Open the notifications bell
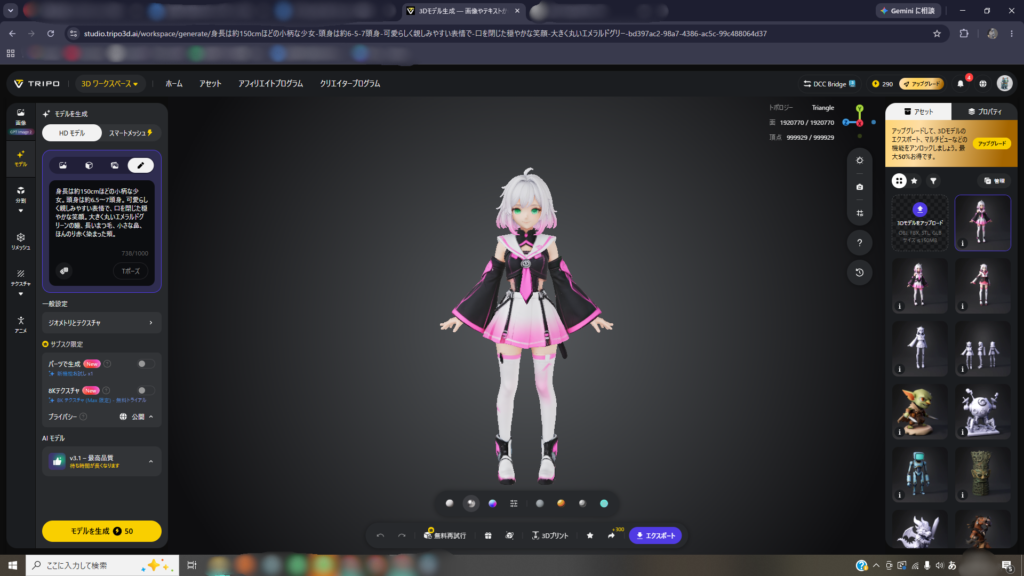Image resolution: width=1024 pixels, height=576 pixels. (960, 84)
